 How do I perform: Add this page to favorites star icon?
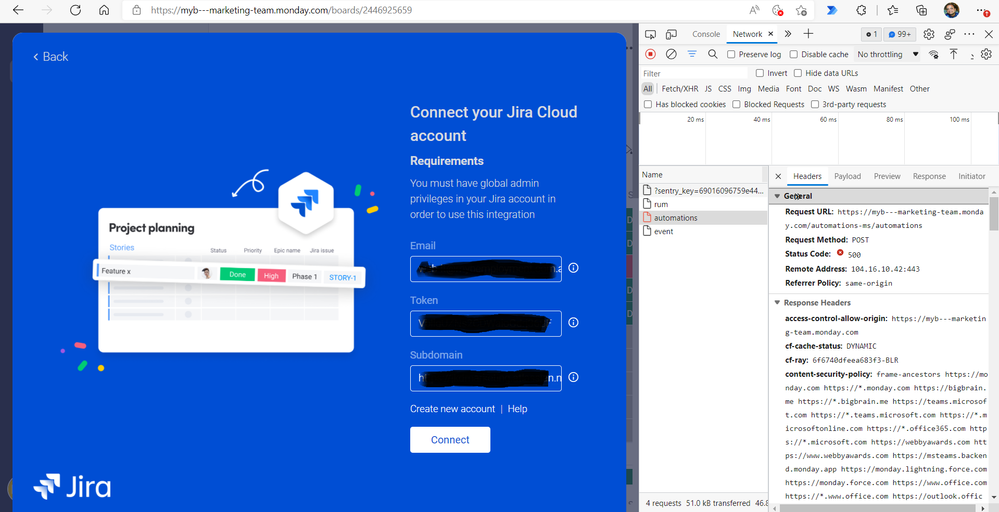[801, 10]
